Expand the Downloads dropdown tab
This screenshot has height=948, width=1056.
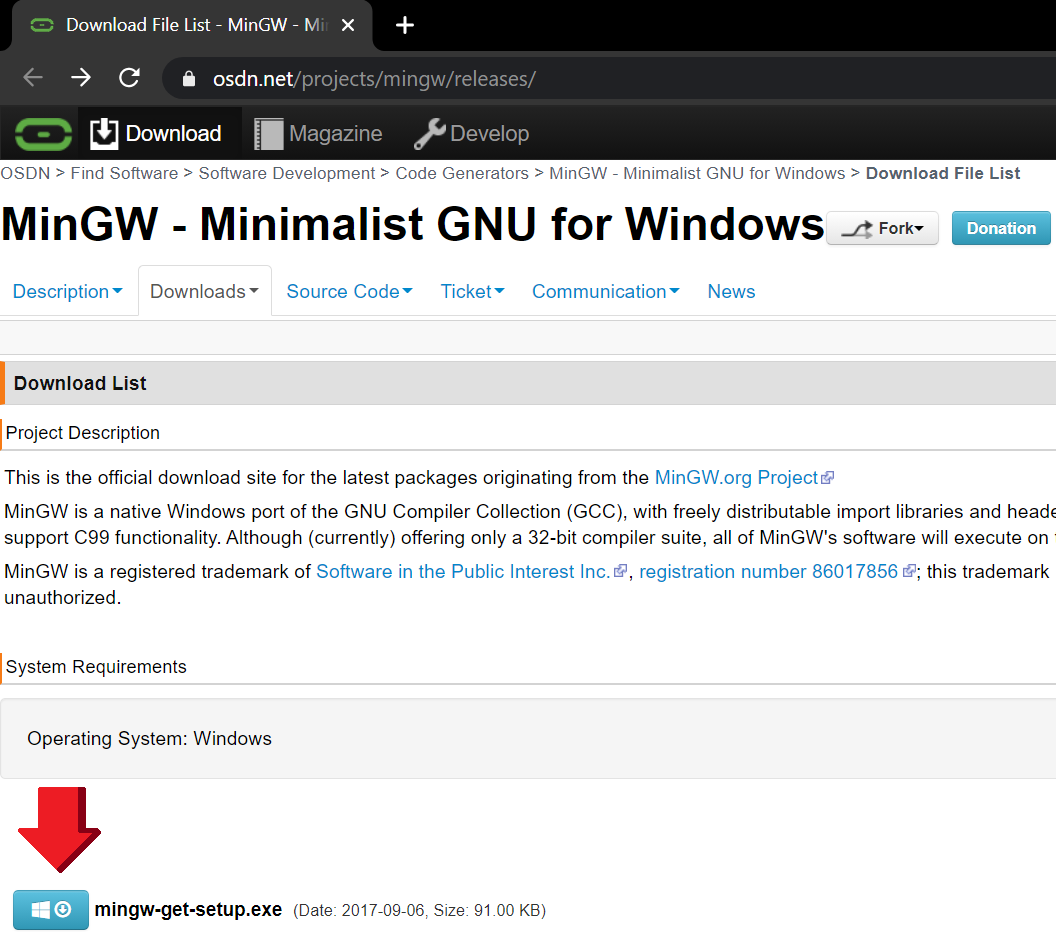205,292
